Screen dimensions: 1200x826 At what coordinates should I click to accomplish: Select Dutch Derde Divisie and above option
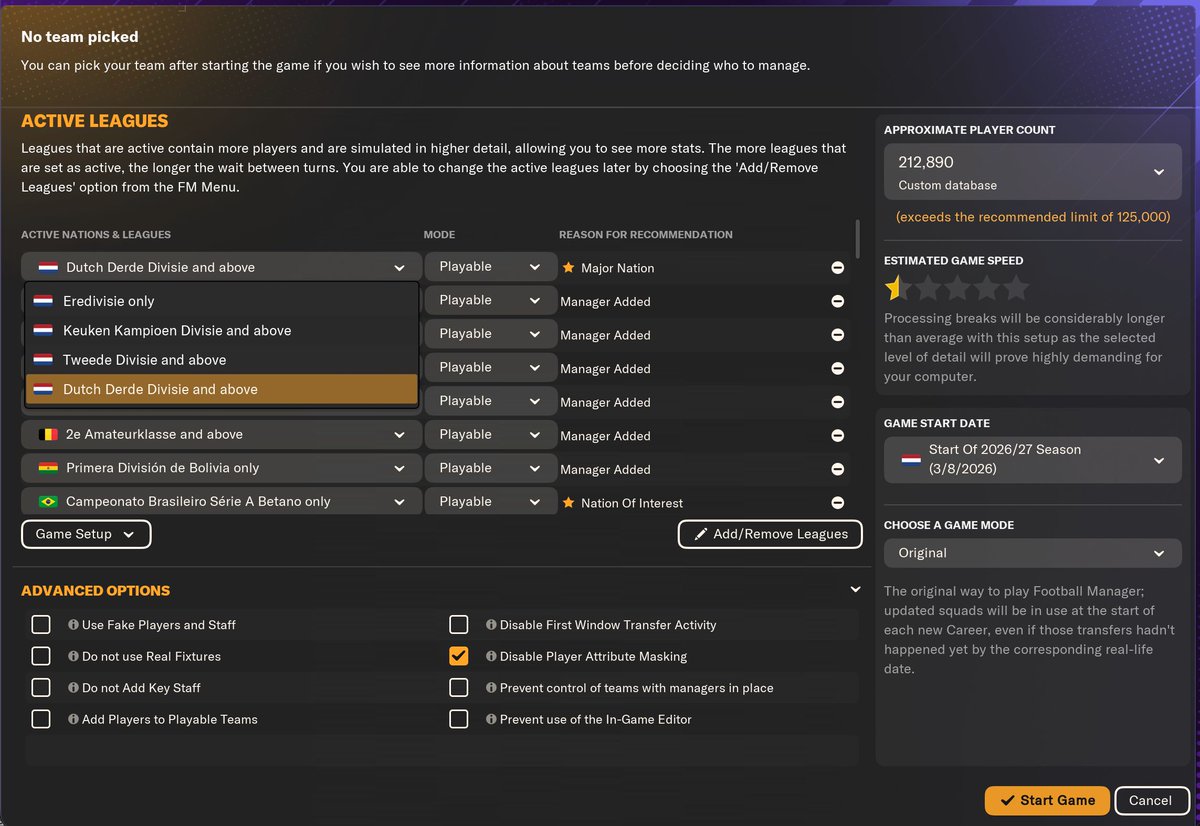point(221,389)
